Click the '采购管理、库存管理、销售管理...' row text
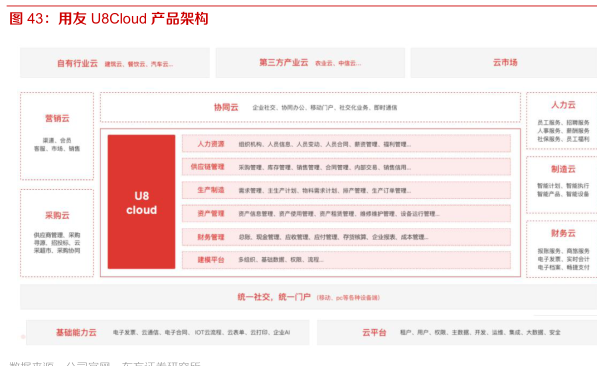Viewport: 597px width, 366px height. pyautogui.click(x=325, y=167)
